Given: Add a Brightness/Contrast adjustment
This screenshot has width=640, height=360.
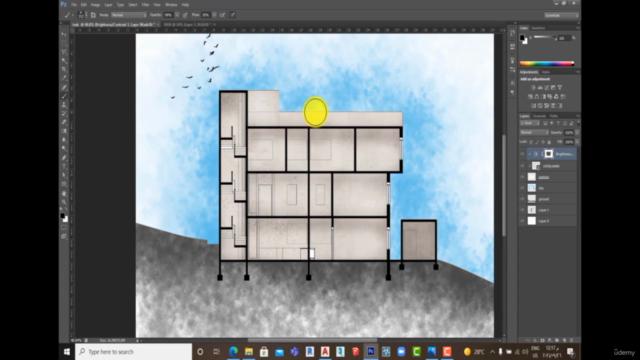Looking at the screenshot, I should pos(533,88).
